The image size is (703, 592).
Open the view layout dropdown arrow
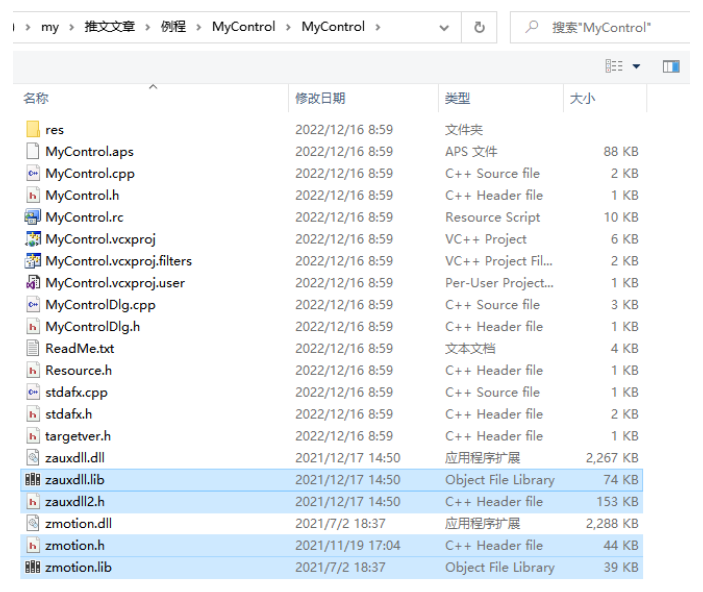[x=636, y=67]
